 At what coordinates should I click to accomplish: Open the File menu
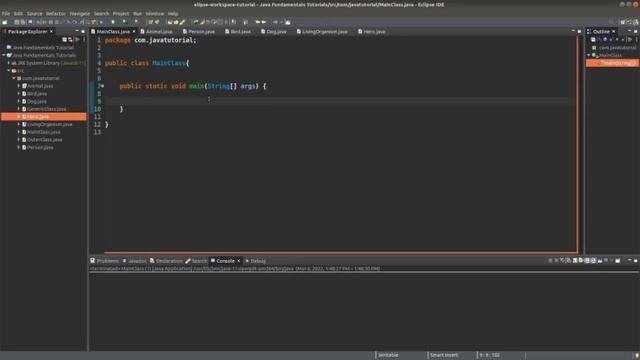(6, 13)
